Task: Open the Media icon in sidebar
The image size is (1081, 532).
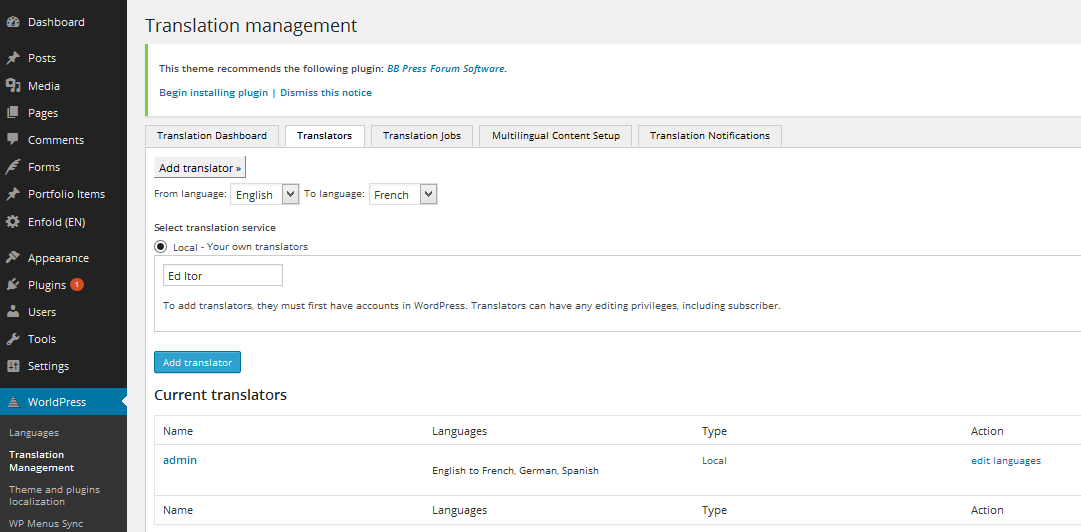Action: [12, 86]
